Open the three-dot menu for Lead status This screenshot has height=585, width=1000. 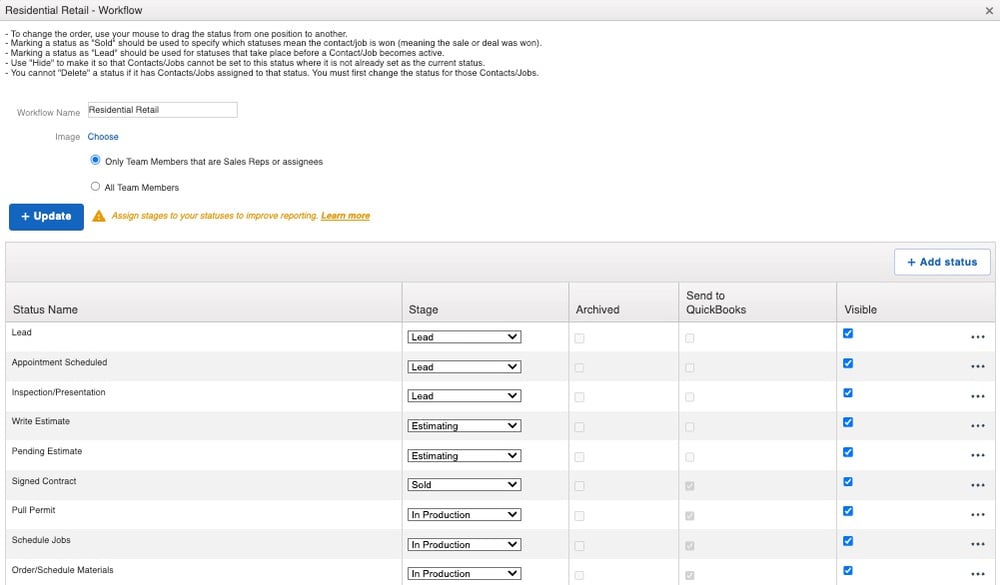(x=977, y=337)
